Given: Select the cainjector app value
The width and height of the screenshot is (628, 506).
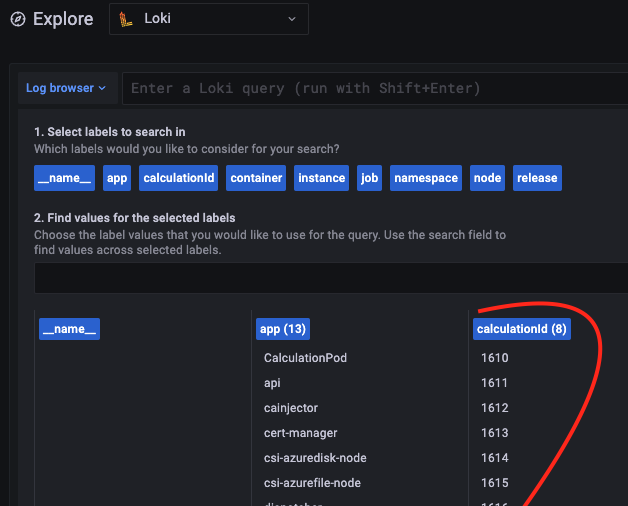Looking at the screenshot, I should (291, 408).
